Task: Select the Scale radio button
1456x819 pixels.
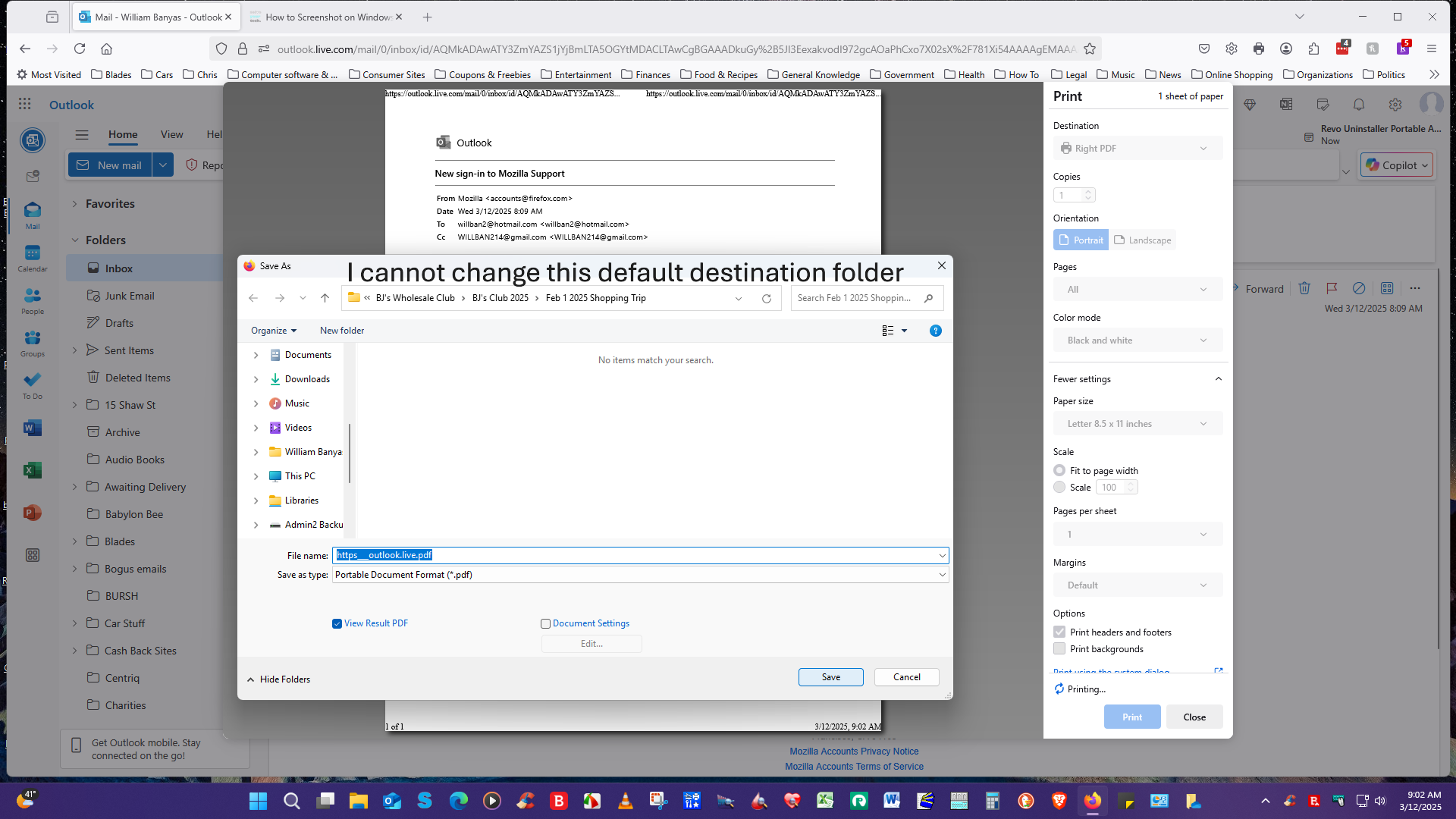Action: click(1059, 488)
